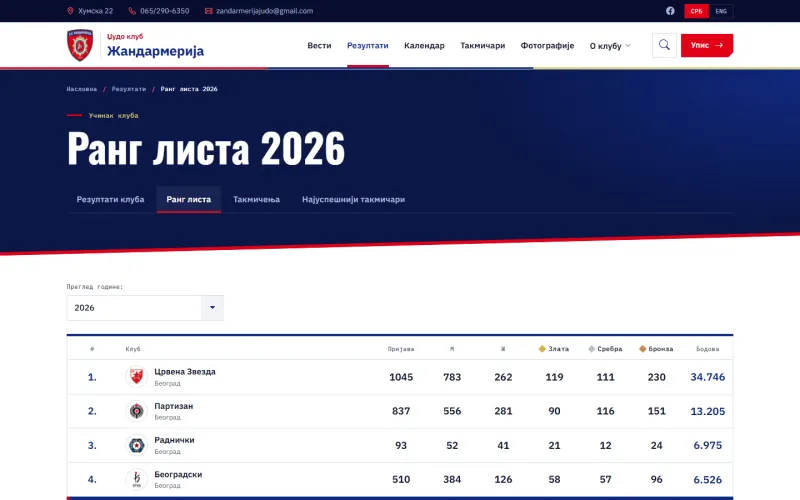Click the Клуб column header

tap(133, 349)
